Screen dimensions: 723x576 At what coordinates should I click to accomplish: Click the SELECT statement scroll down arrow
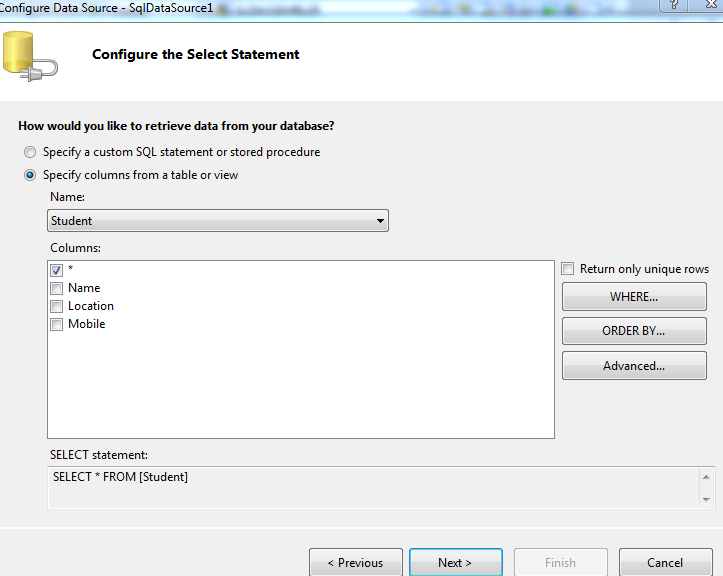point(706,499)
